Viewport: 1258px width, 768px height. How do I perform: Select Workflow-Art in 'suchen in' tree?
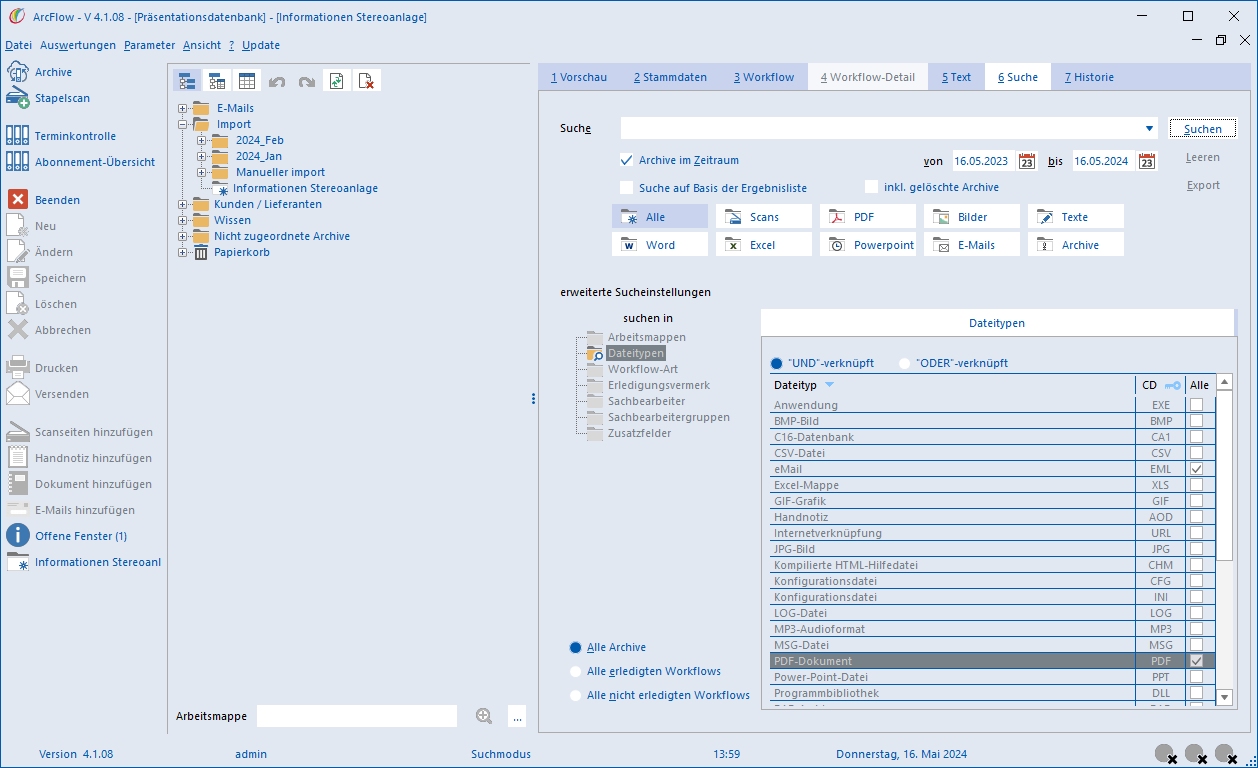pyautogui.click(x=642, y=369)
